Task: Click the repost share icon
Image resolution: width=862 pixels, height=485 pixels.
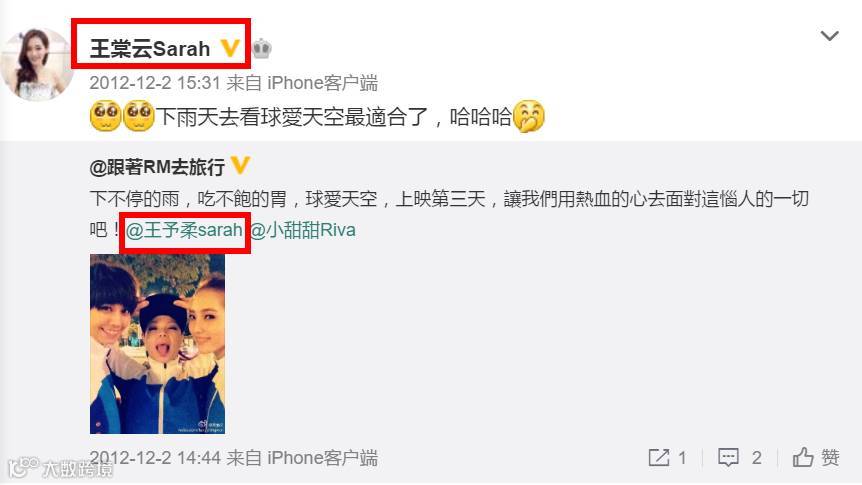Action: [x=659, y=458]
